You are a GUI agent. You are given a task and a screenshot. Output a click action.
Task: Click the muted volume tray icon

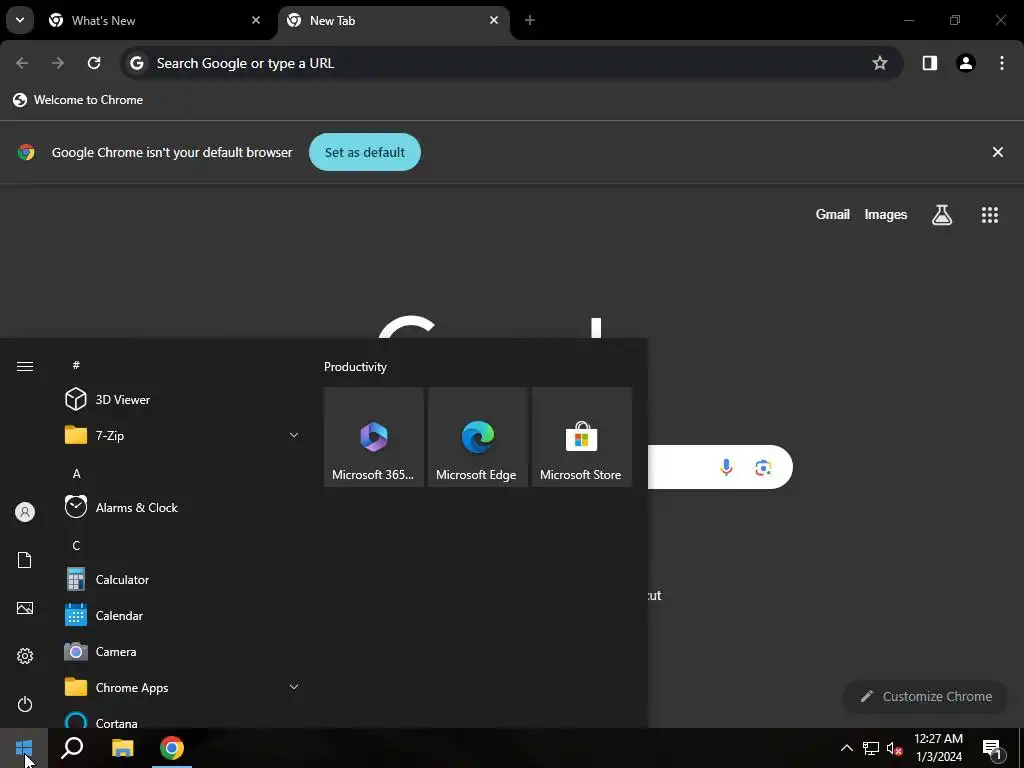(895, 748)
